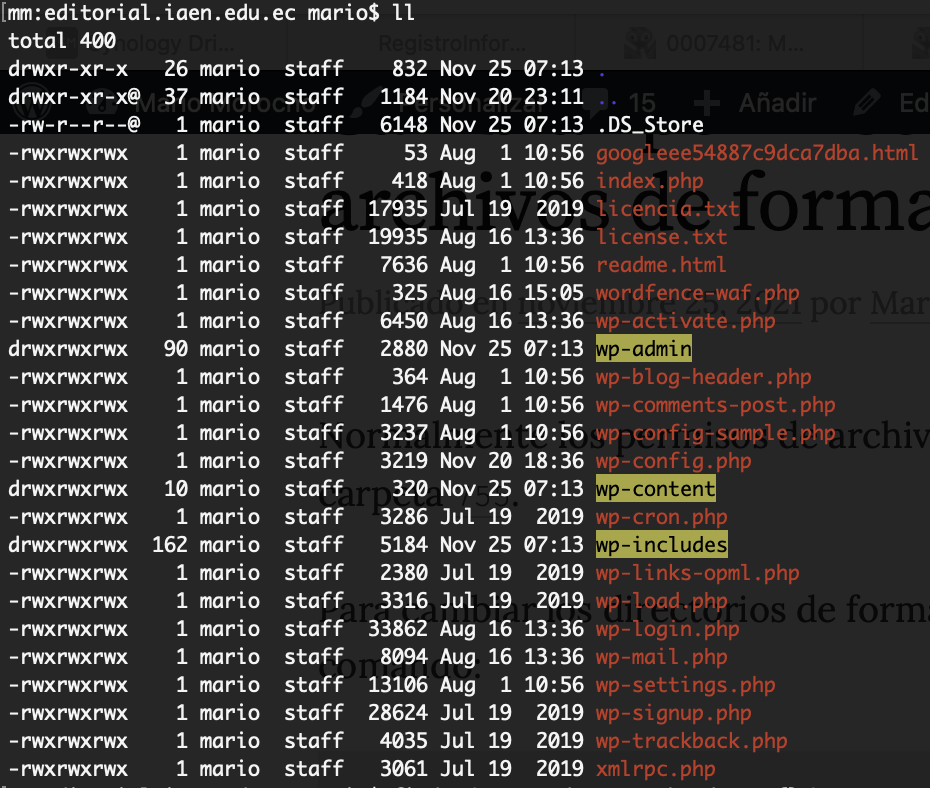Click the wp-login.php entry
This screenshot has width=930, height=788.
[x=667, y=629]
